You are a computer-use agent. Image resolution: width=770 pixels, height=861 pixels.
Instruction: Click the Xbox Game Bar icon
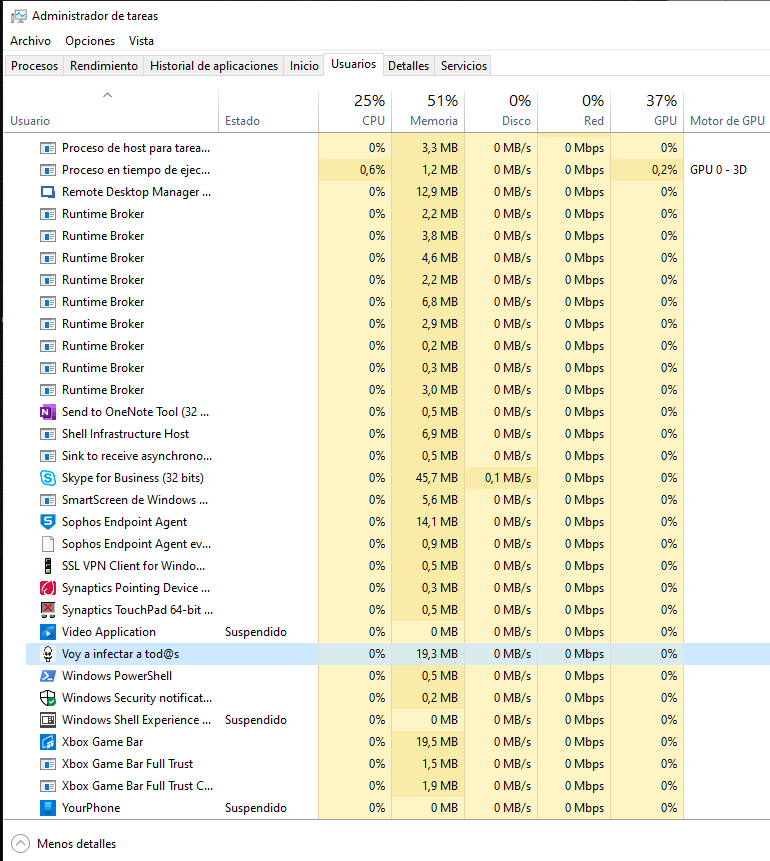tap(47, 742)
